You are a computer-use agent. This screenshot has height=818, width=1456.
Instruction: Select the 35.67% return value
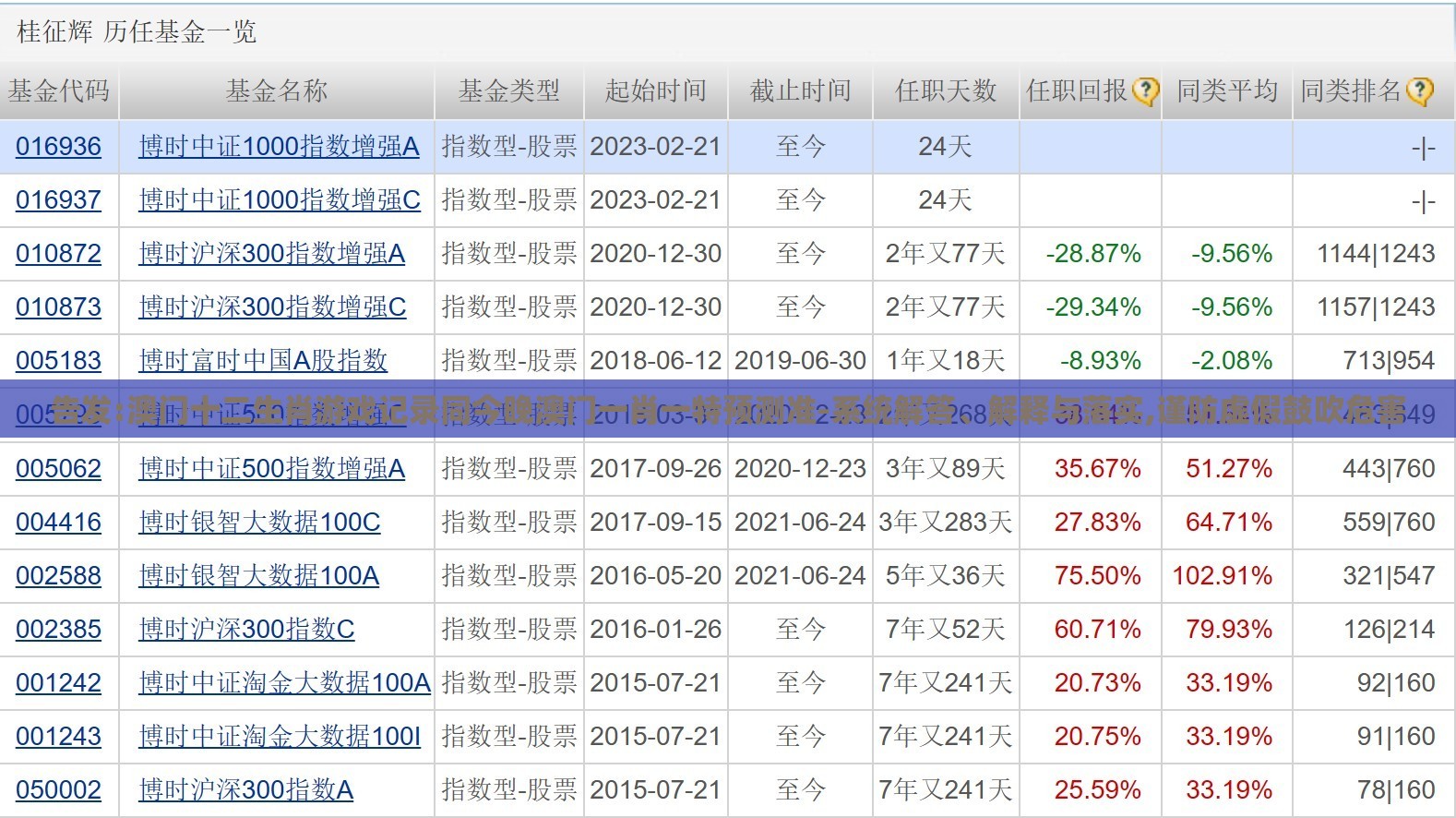coord(1098,469)
